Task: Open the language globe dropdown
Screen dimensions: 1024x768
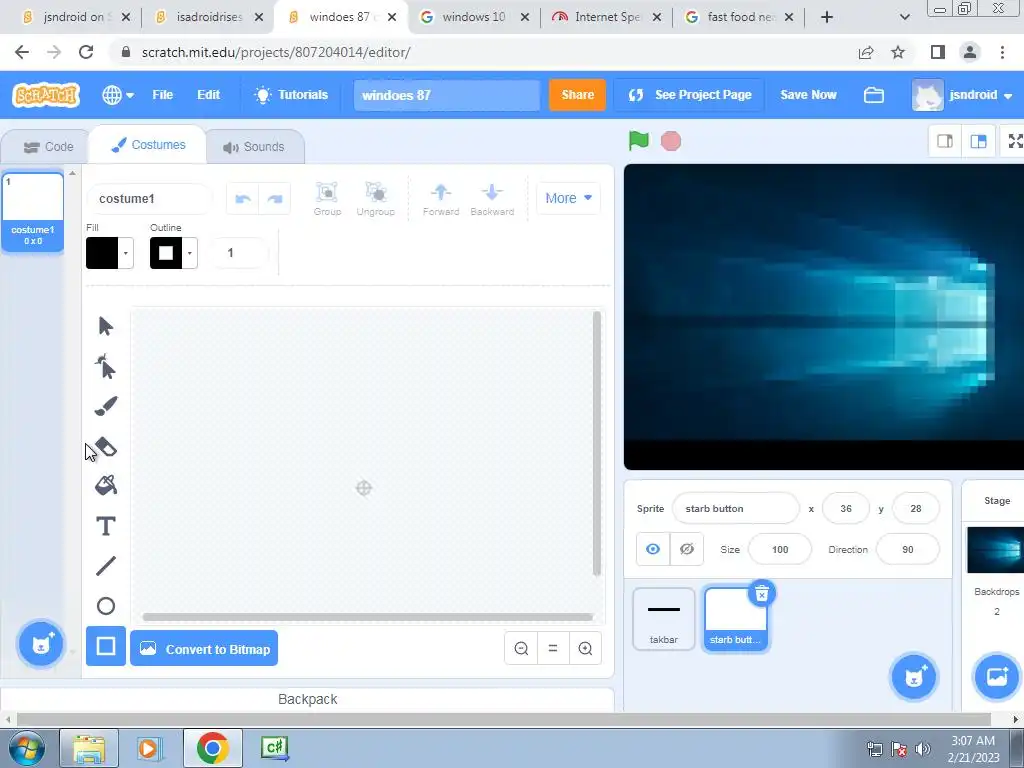Action: point(118,95)
